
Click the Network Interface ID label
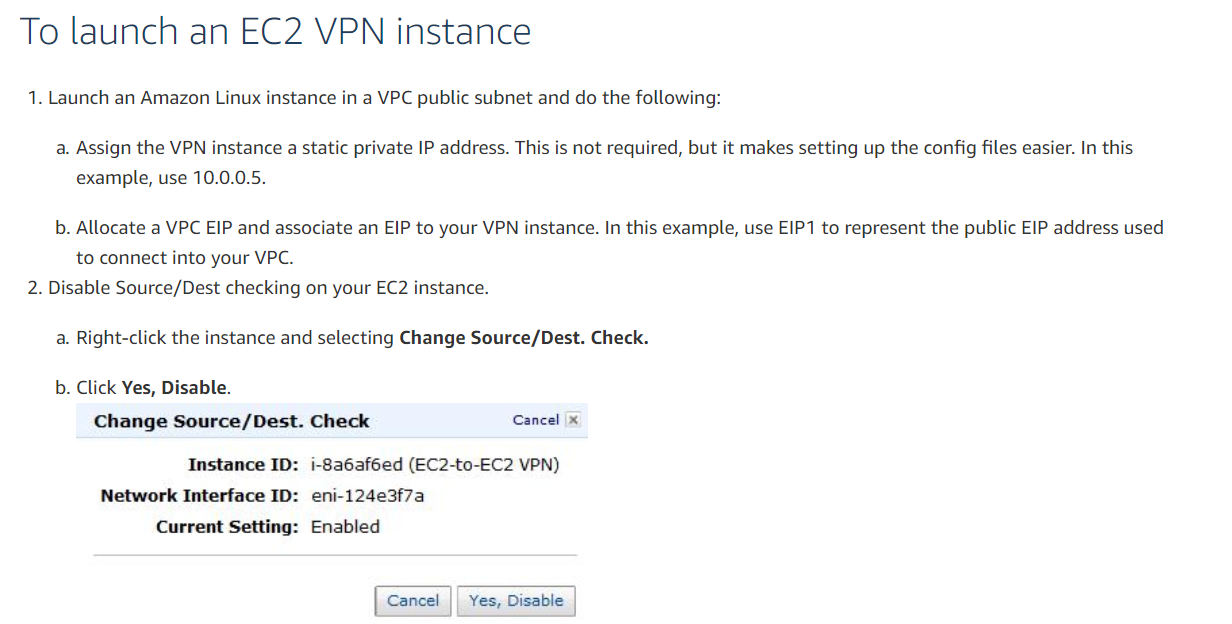pyautogui.click(x=199, y=496)
